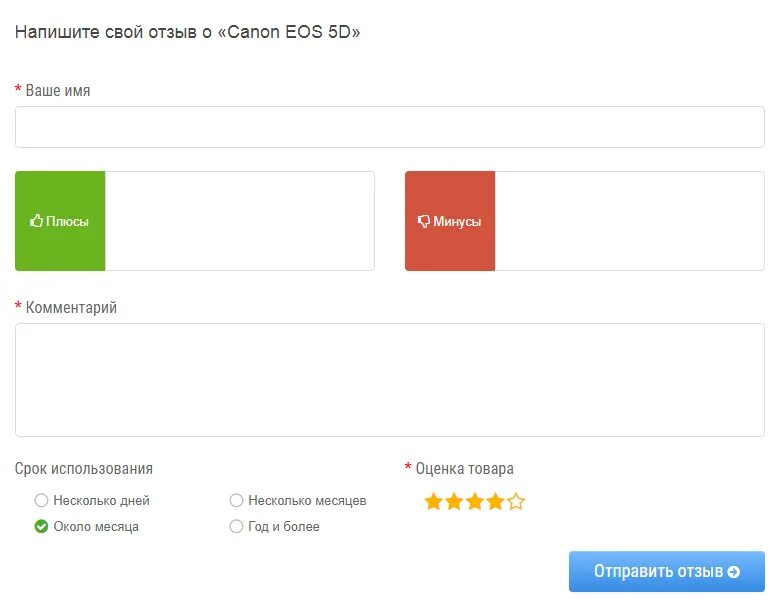Click the green Плюсы label block
780x611 pixels.
[x=60, y=221]
